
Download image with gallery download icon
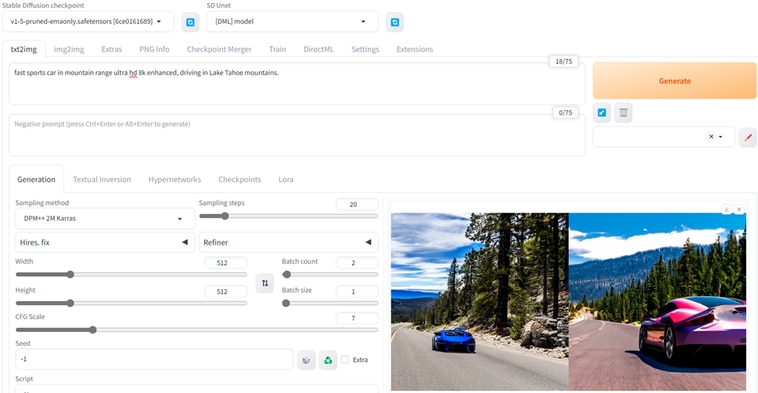click(x=726, y=209)
